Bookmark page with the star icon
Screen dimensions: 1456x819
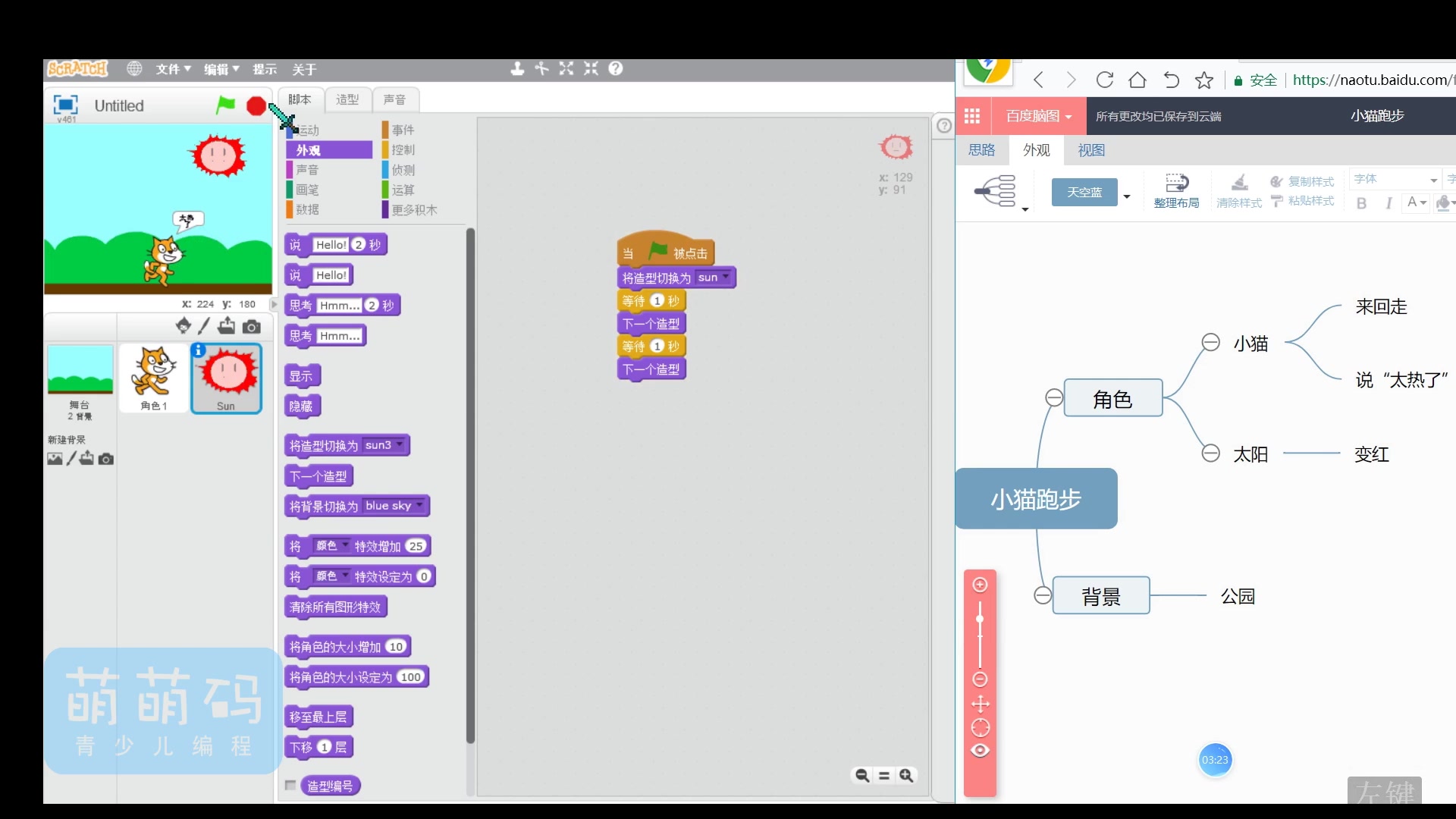click(1204, 80)
